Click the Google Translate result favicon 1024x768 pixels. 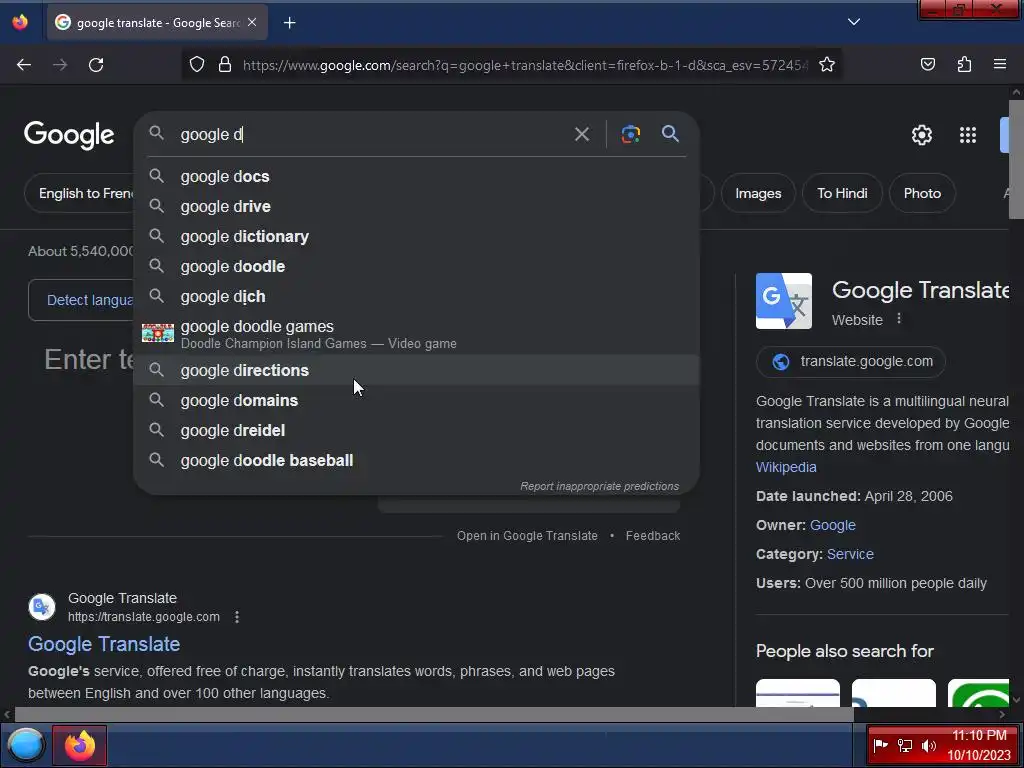[42, 607]
